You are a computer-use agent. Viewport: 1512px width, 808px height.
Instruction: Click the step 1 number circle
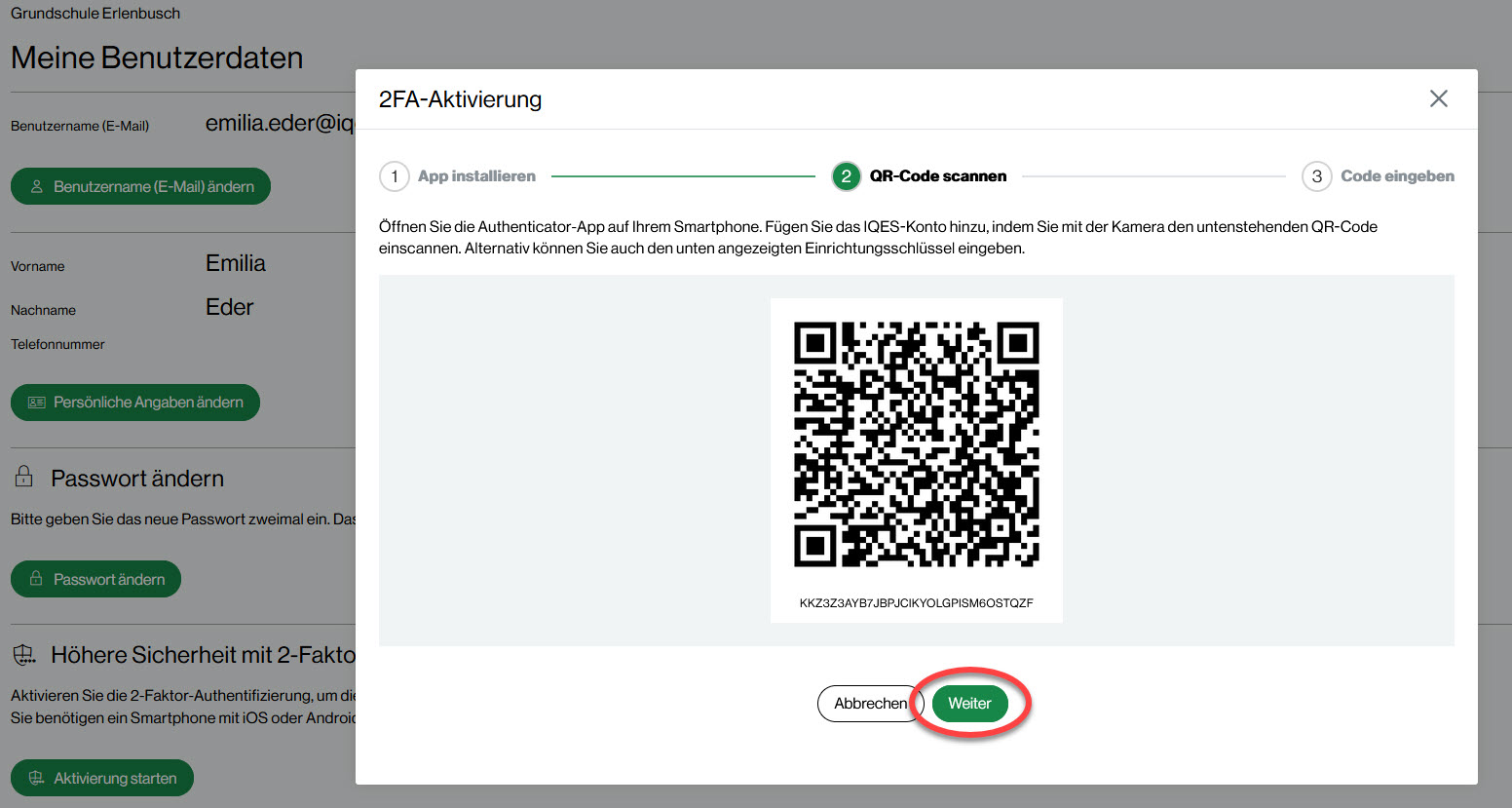[x=394, y=176]
